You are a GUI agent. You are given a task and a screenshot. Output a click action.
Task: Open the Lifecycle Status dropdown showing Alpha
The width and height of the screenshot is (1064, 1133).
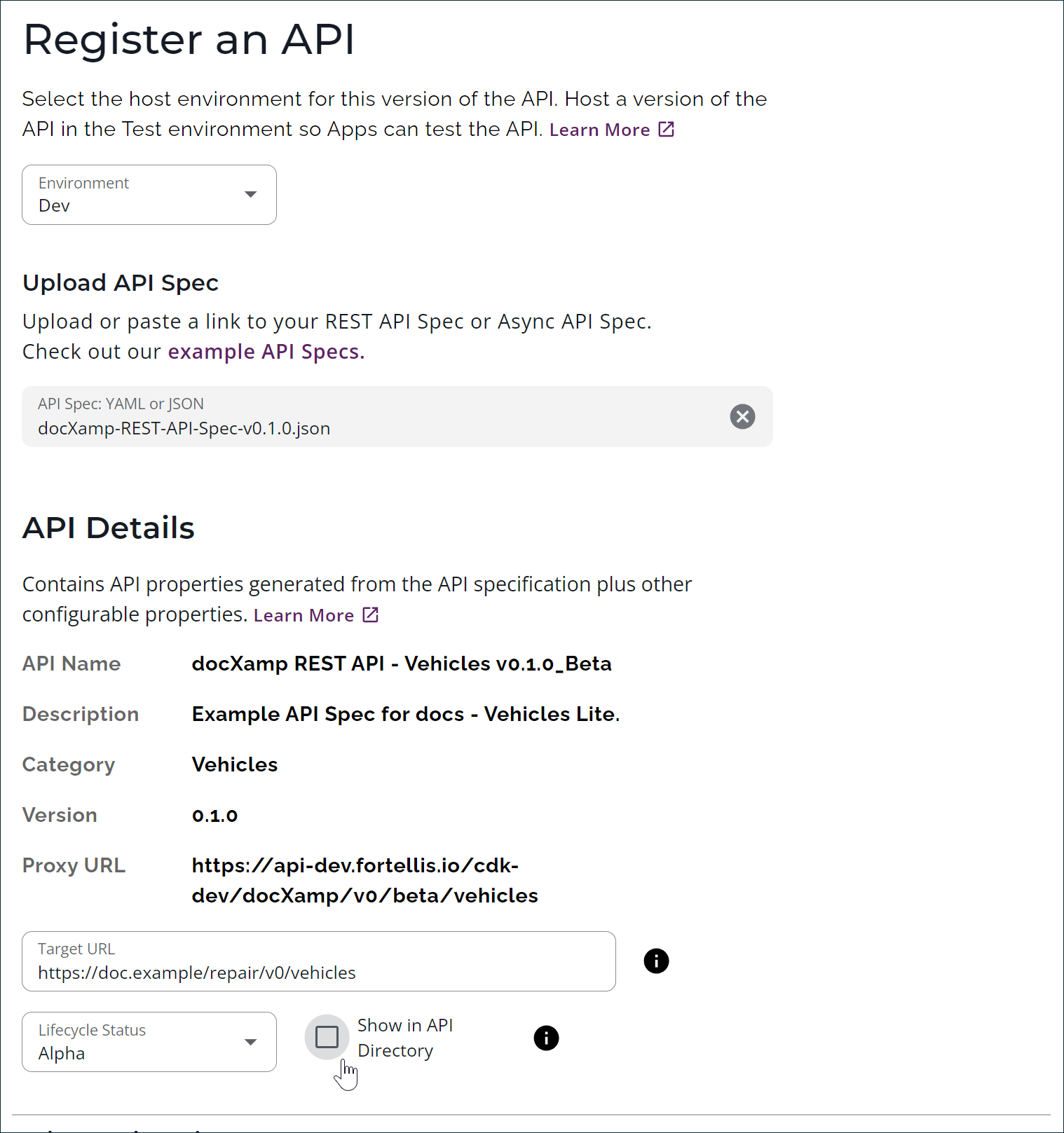click(x=149, y=1042)
